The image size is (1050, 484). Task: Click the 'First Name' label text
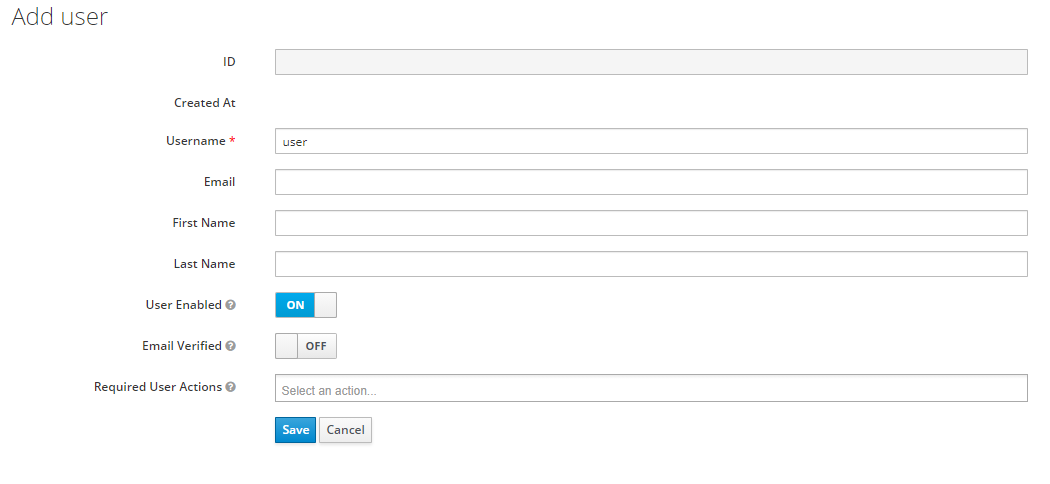203,223
